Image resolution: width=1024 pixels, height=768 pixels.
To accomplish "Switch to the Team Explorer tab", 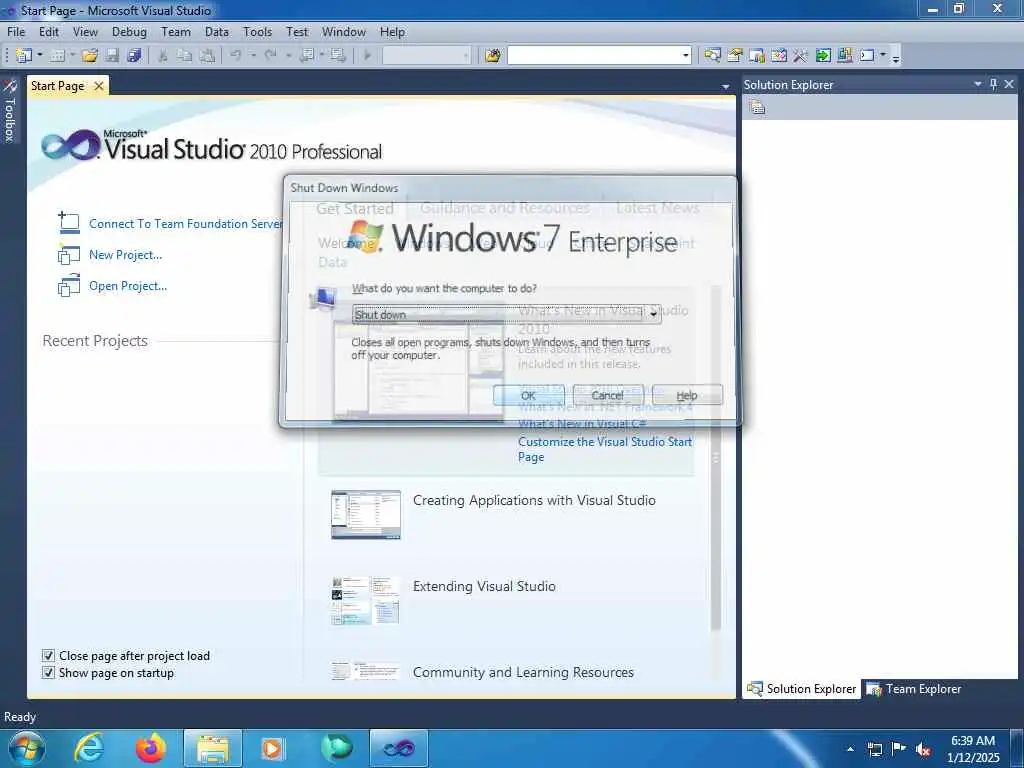I will (x=914, y=689).
